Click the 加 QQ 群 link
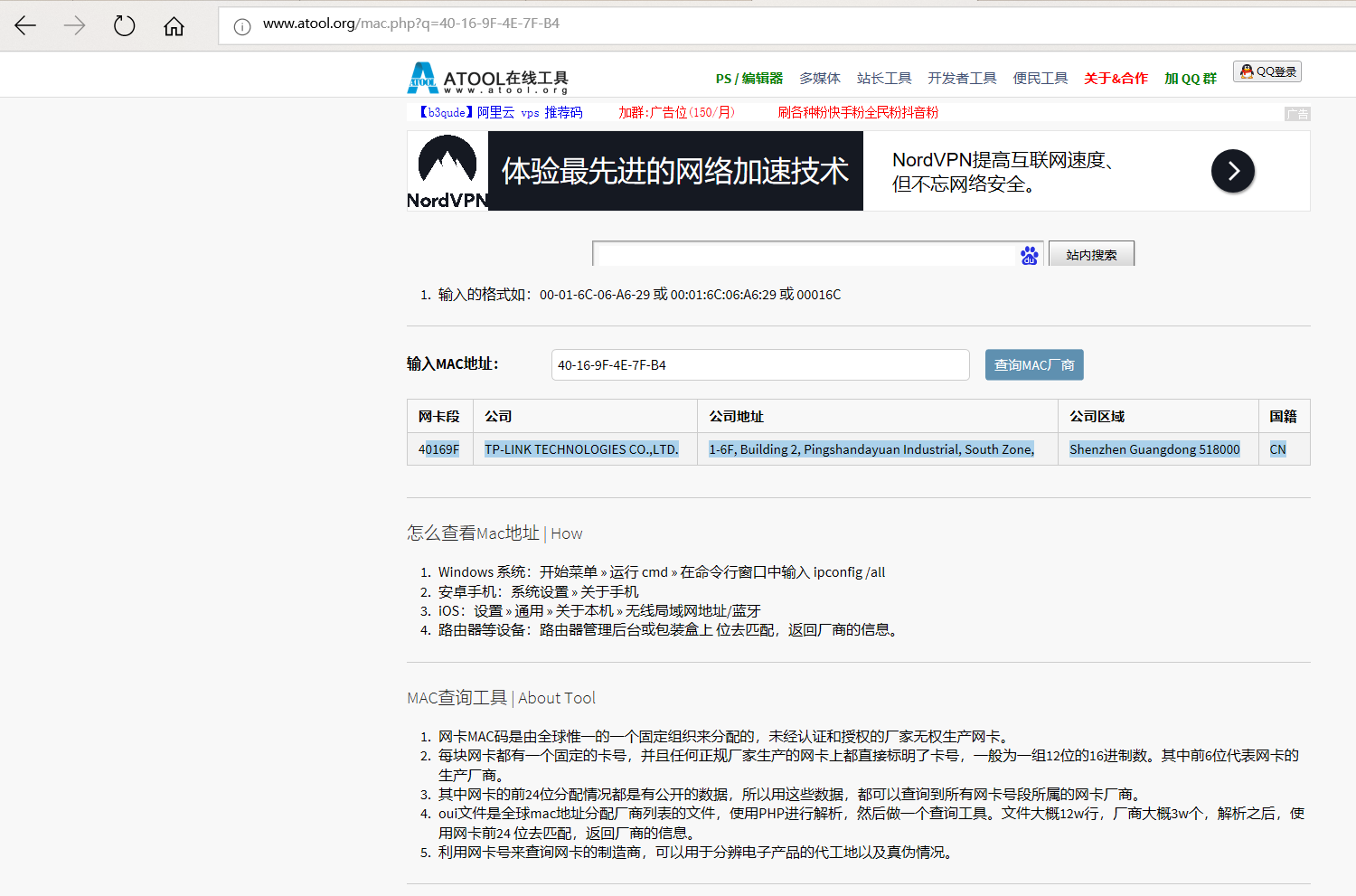The image size is (1356, 896). tap(1191, 79)
